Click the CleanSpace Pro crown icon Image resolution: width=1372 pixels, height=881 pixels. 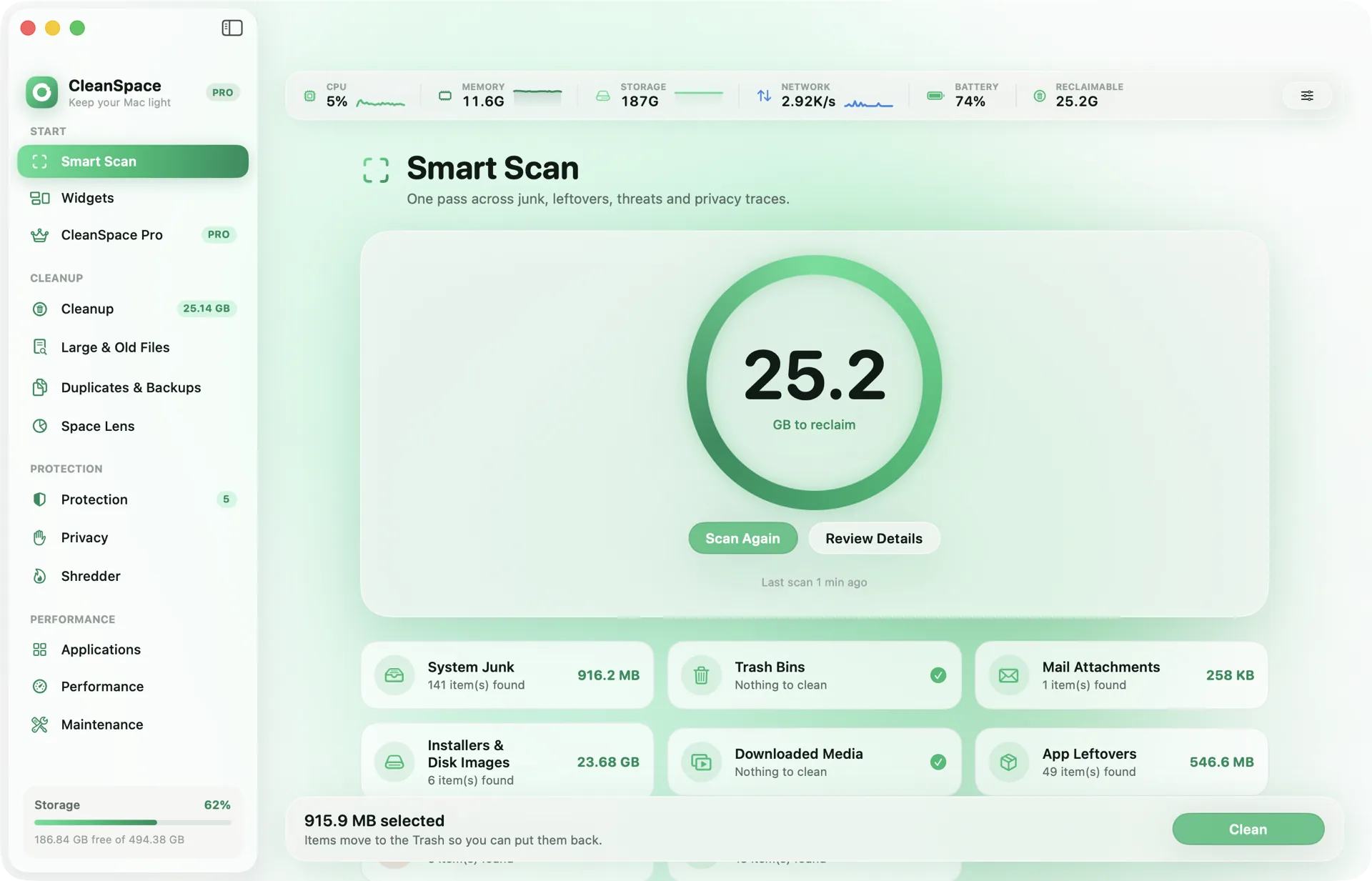[x=40, y=235]
